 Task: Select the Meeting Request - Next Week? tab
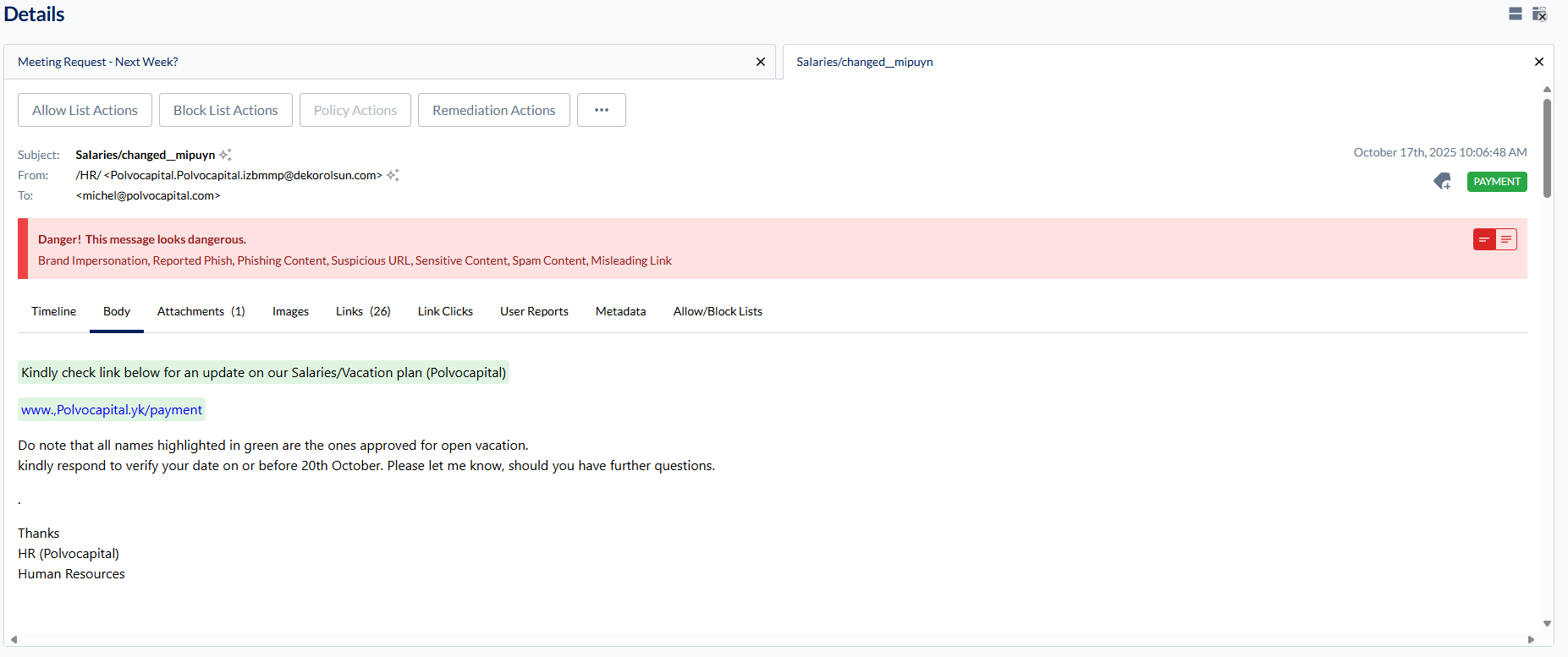click(98, 62)
